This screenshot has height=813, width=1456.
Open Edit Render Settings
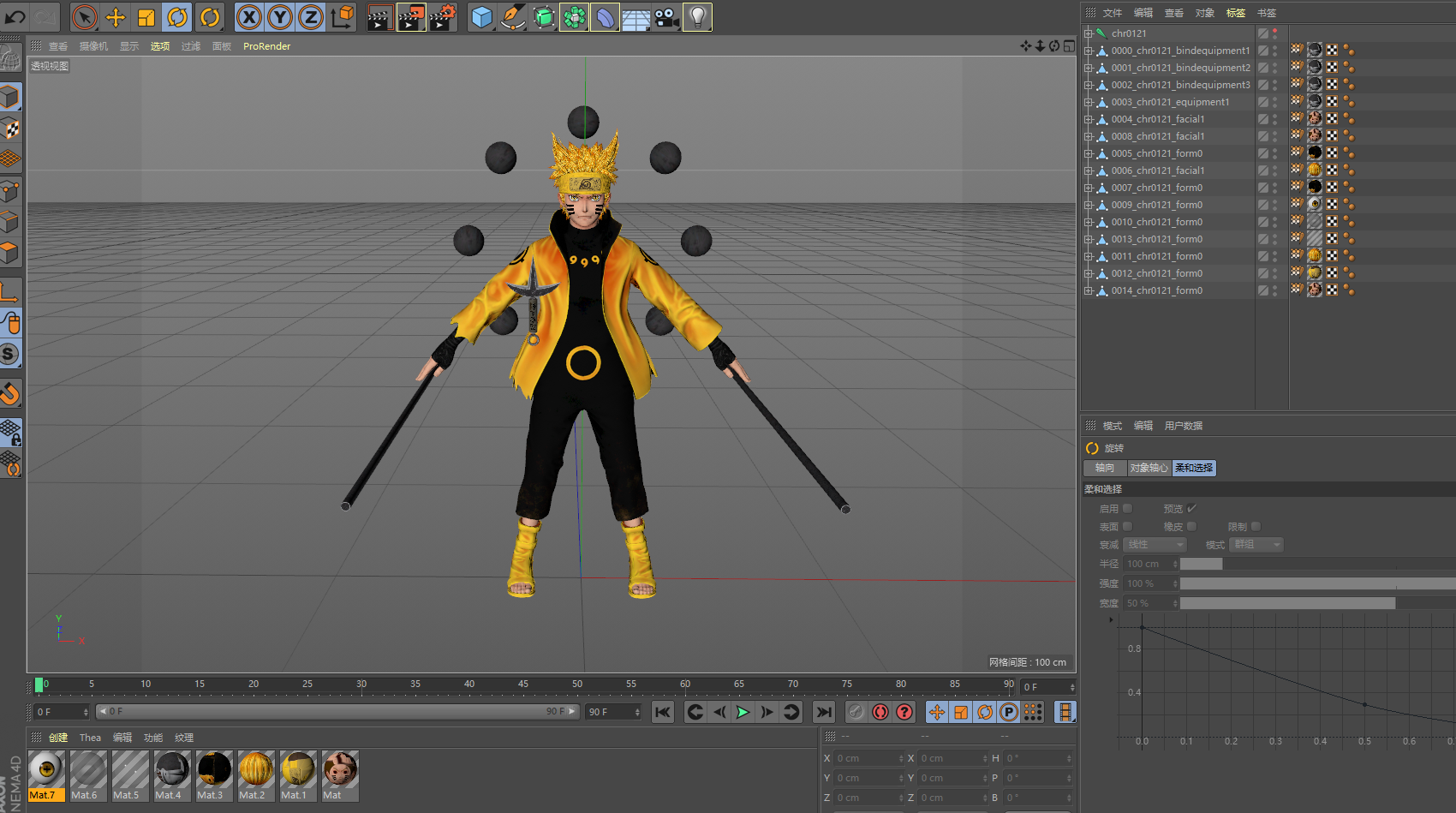(x=443, y=17)
